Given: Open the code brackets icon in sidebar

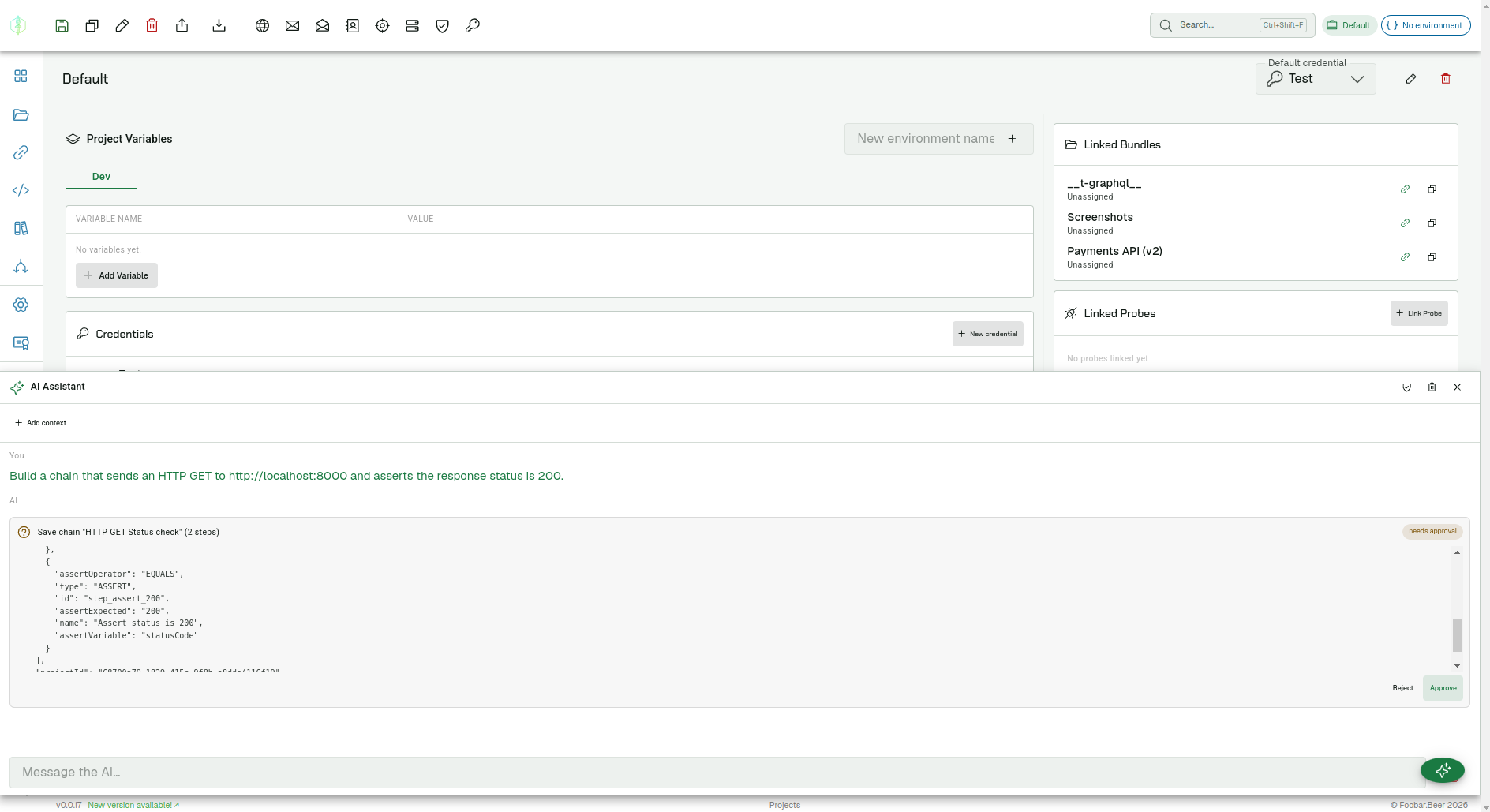Looking at the screenshot, I should tap(21, 190).
